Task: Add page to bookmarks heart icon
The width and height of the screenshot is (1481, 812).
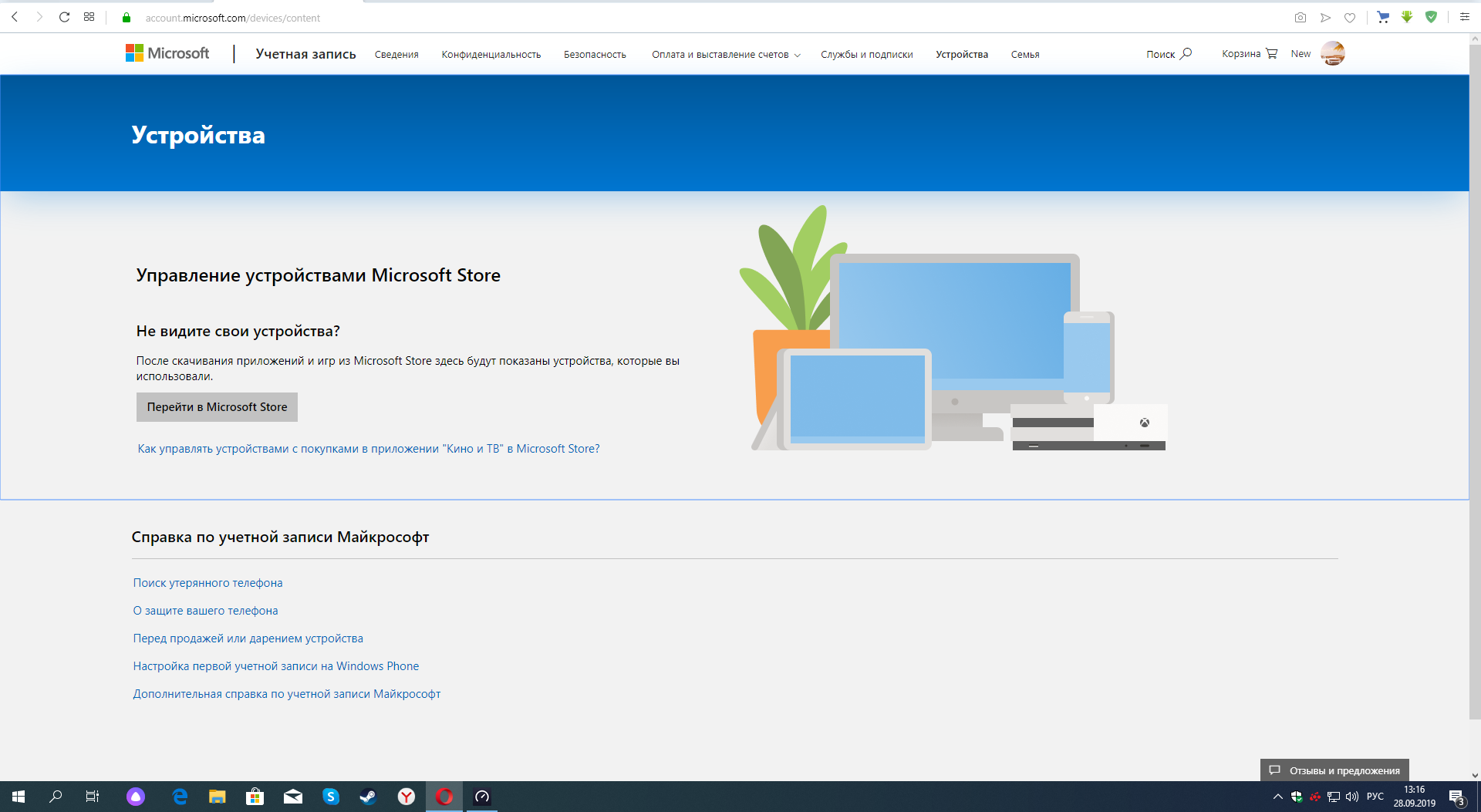Action: click(x=1350, y=18)
